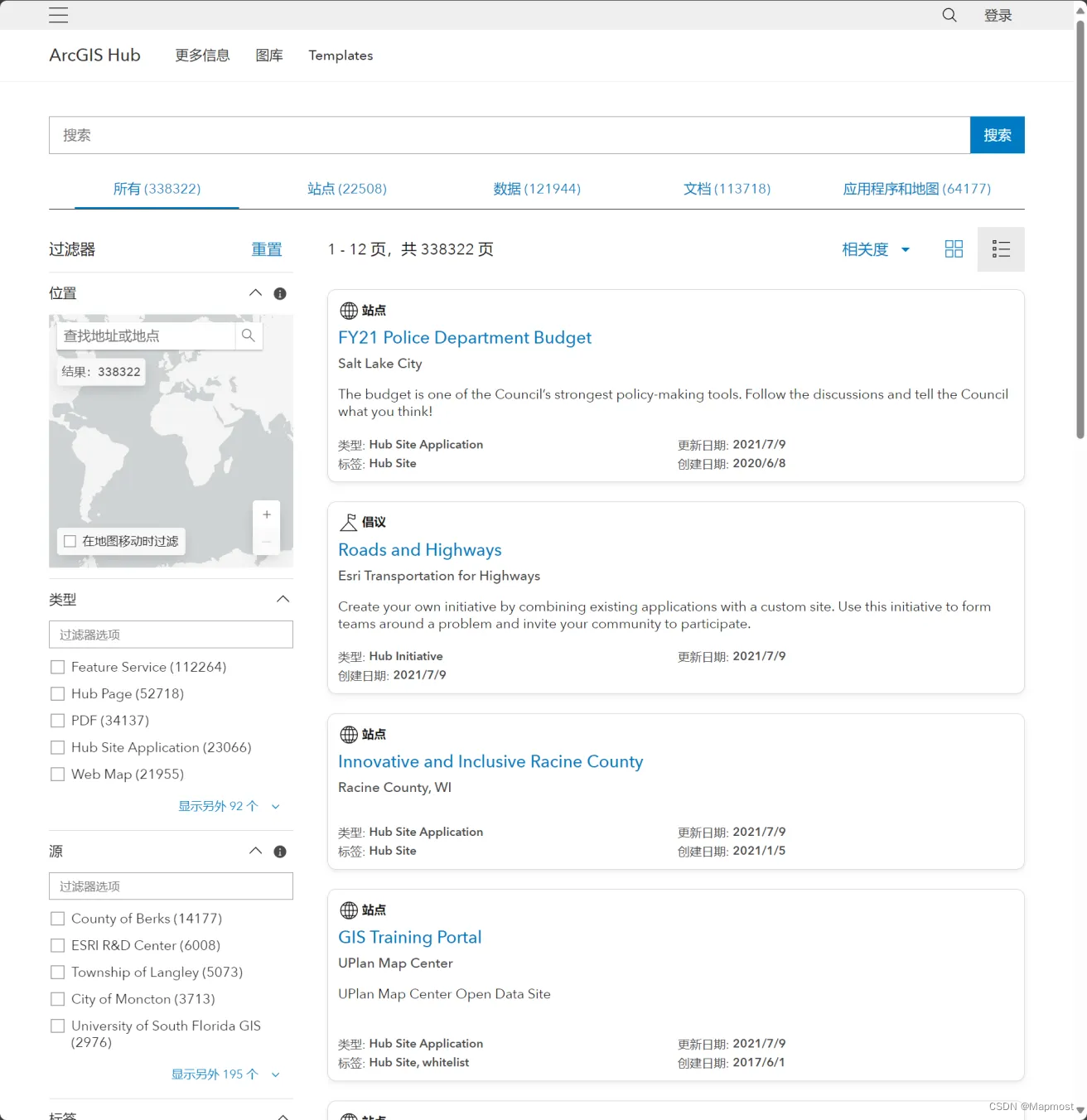Collapse the 源 filter section
Viewport: 1087px width, 1120px height.
255,852
